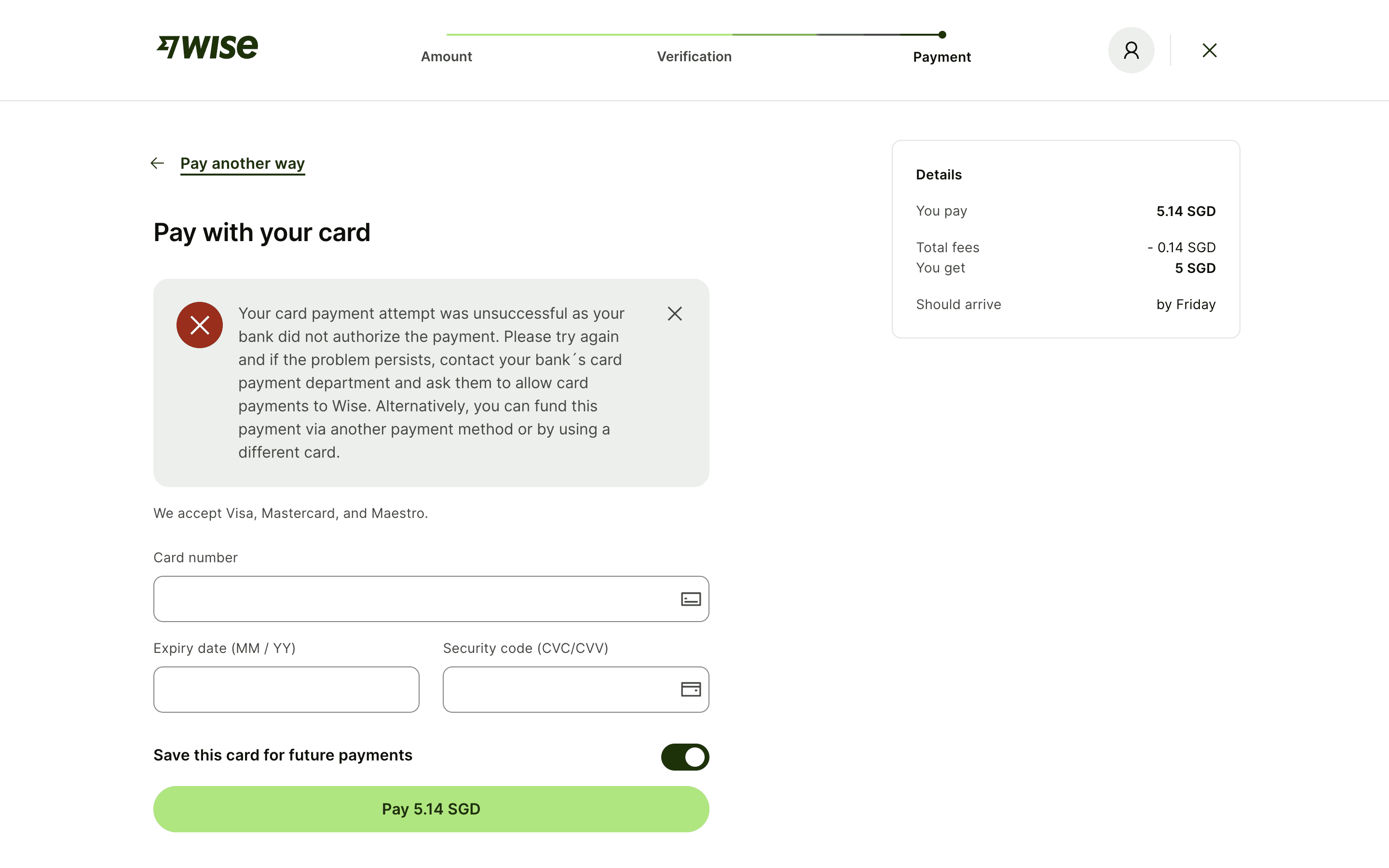Click the X icon to exit payment flow
The image size is (1389, 868).
tap(1210, 51)
